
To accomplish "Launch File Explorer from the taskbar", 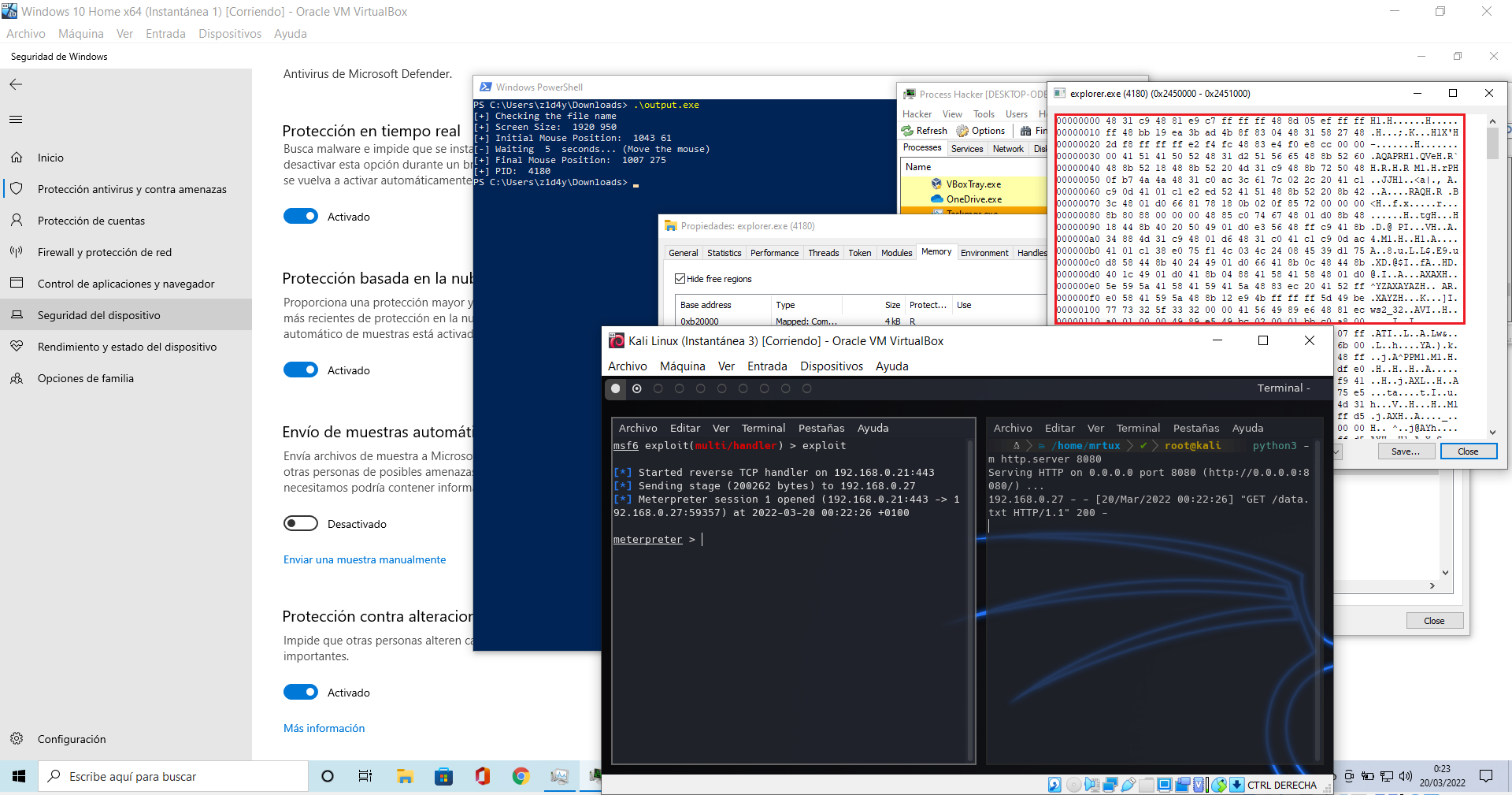I will [x=405, y=777].
